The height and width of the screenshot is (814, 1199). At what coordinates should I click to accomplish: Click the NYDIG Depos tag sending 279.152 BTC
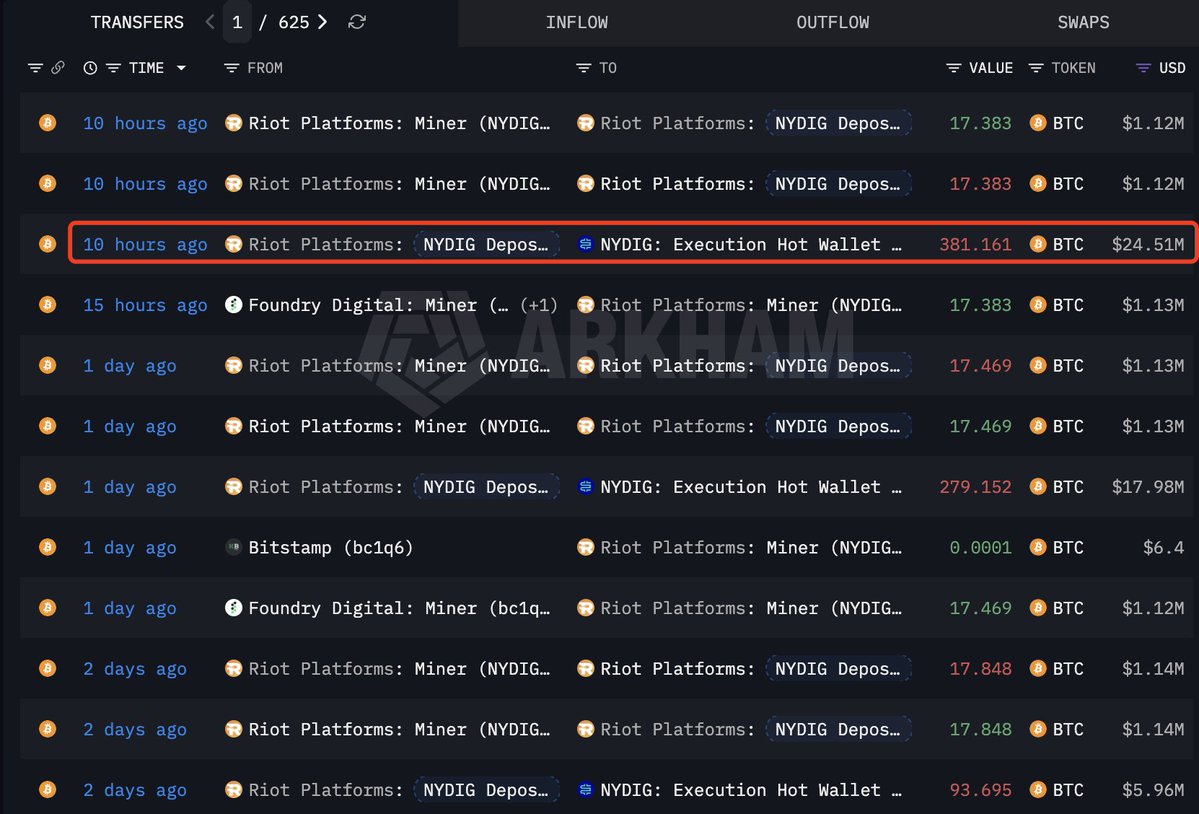pos(486,487)
